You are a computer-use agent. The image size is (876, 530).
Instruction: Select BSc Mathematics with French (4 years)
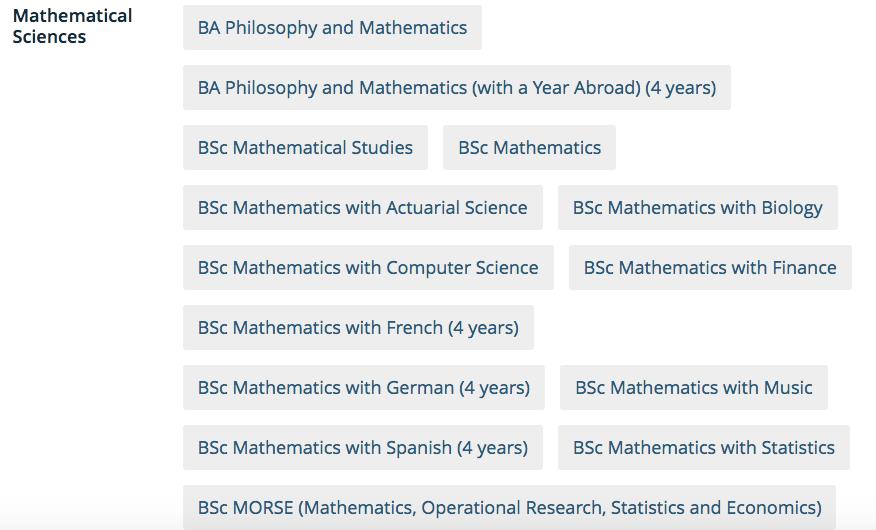[x=358, y=328]
